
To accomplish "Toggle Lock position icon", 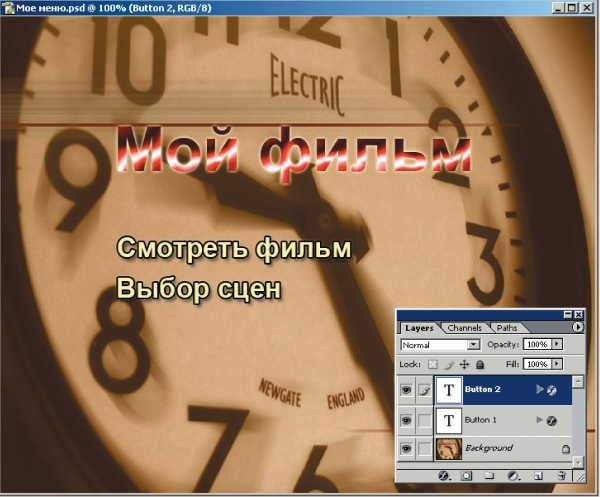I will 464,365.
